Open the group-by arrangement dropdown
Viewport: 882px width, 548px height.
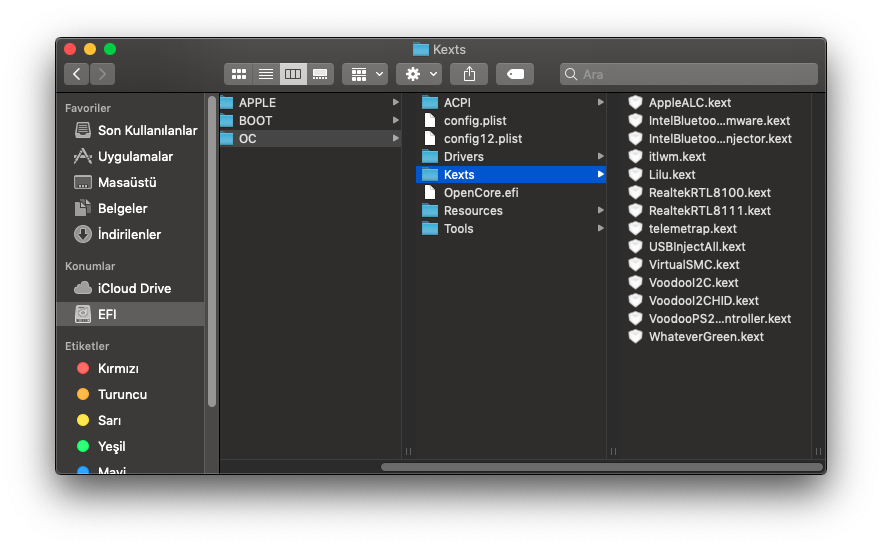365,74
